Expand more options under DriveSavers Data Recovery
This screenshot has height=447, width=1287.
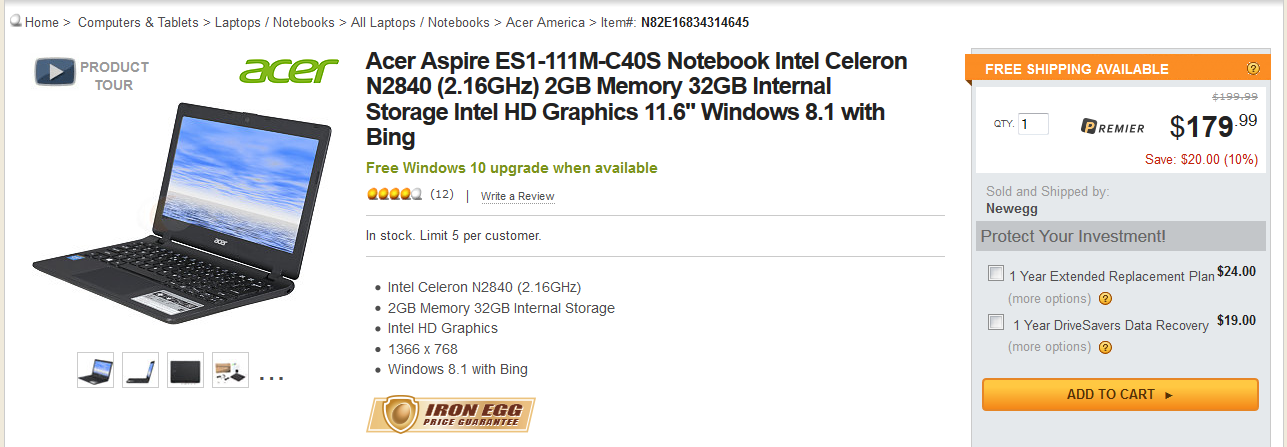pos(1049,347)
